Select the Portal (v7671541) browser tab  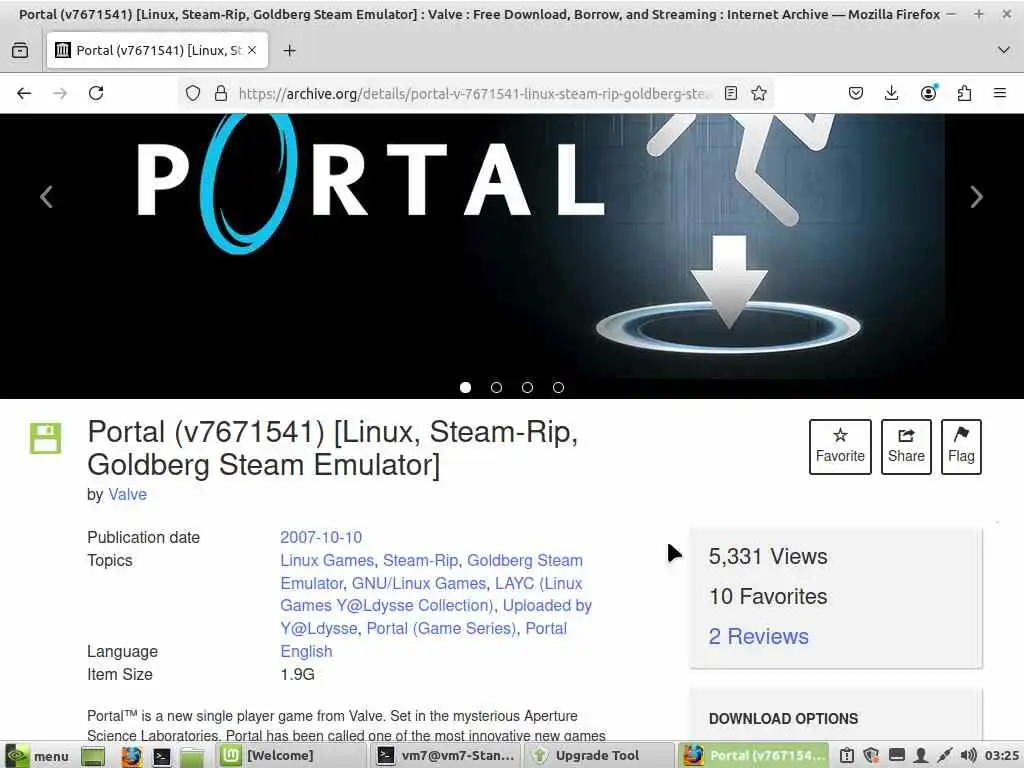(x=157, y=50)
